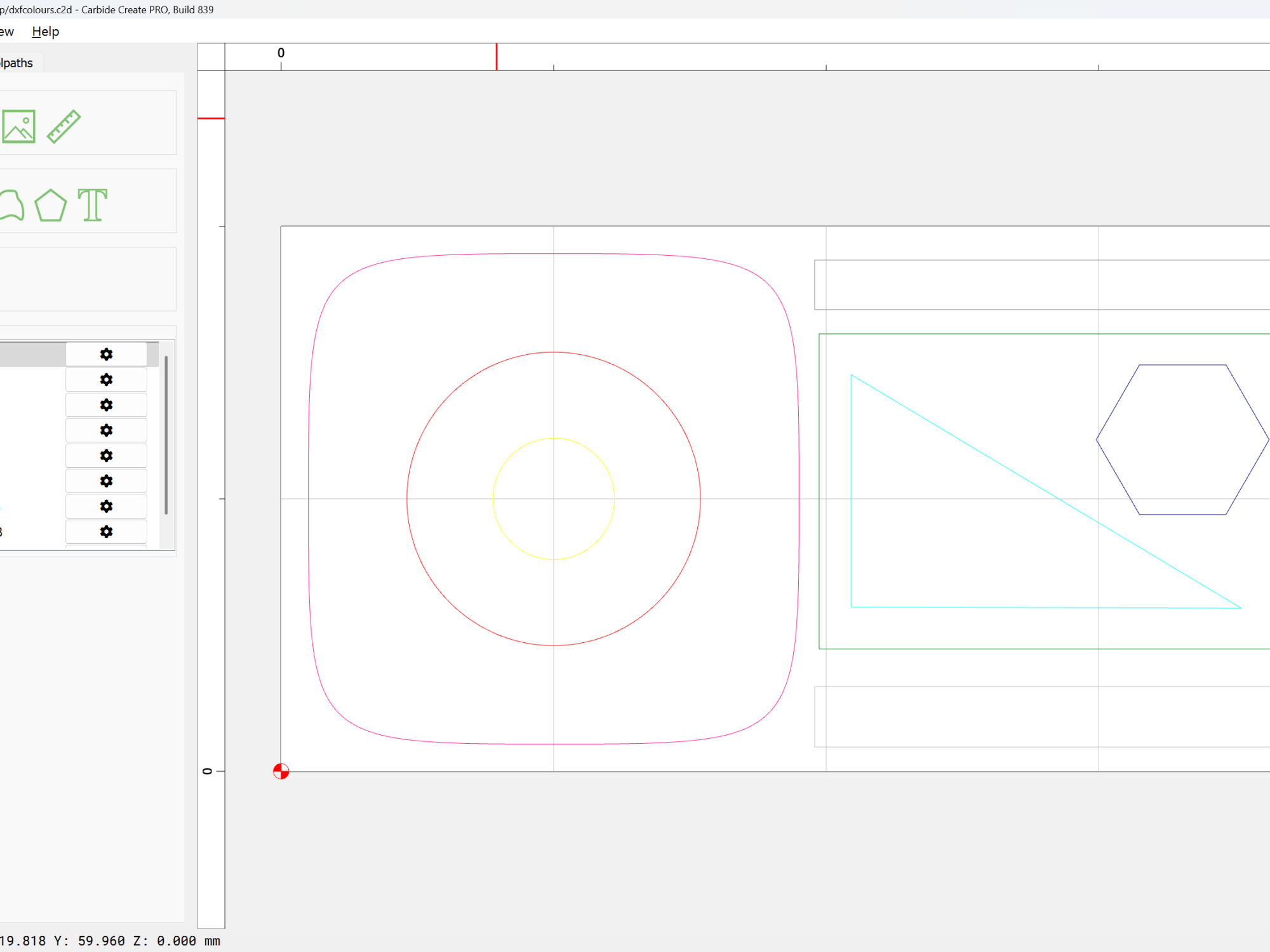Click the layer list vertical scrollbar
Screen dimensions: 1270x952
[166, 435]
